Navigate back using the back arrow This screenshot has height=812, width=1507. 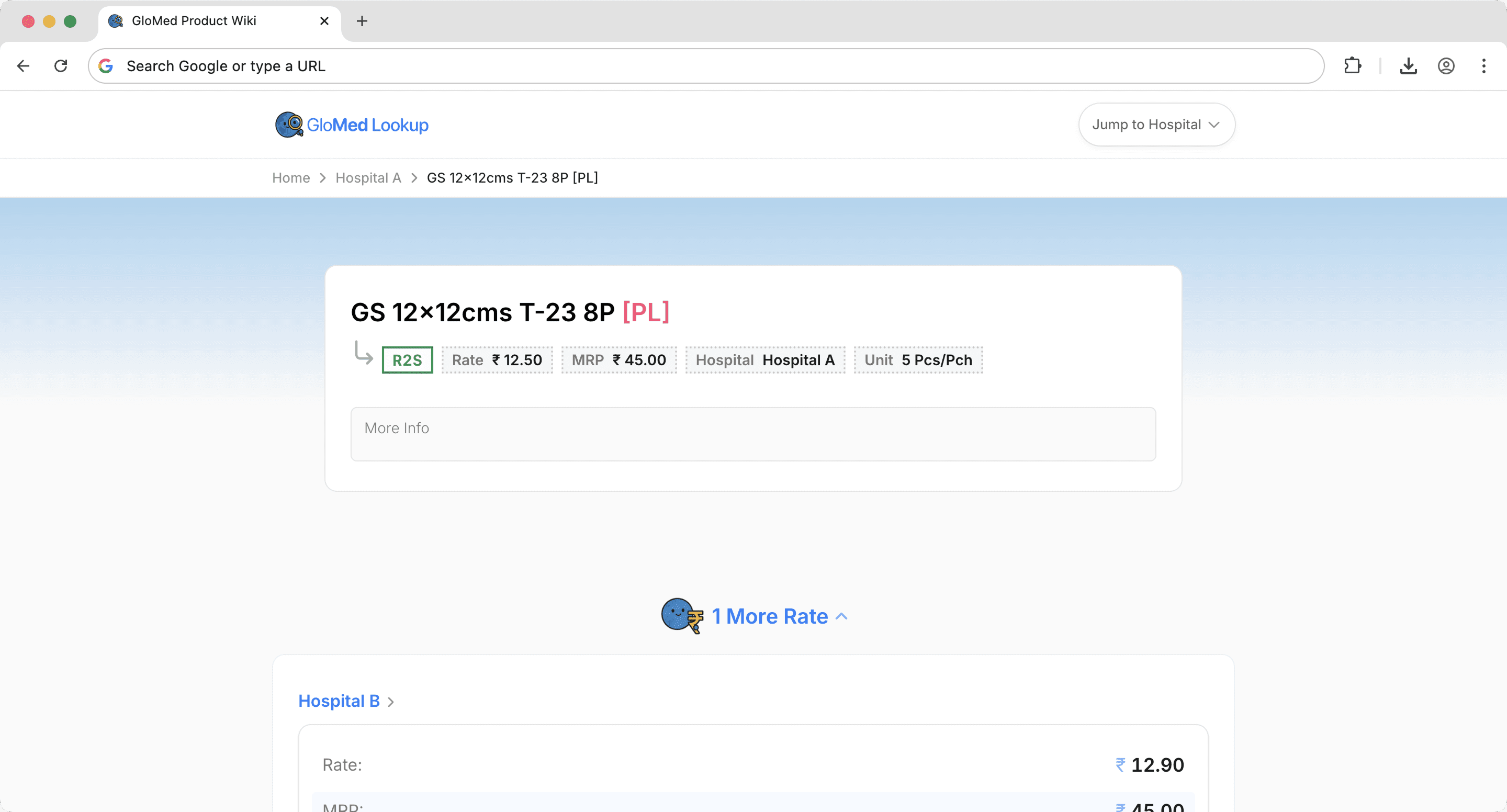[23, 65]
